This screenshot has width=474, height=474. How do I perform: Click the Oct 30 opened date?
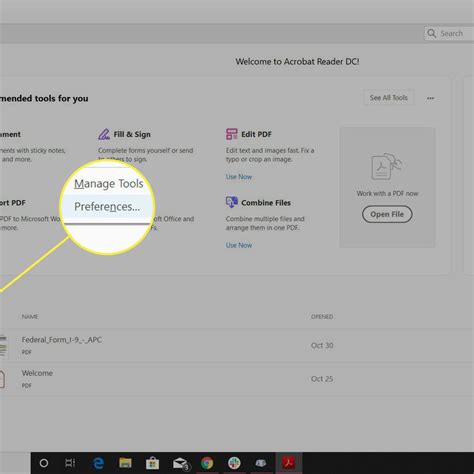(322, 345)
